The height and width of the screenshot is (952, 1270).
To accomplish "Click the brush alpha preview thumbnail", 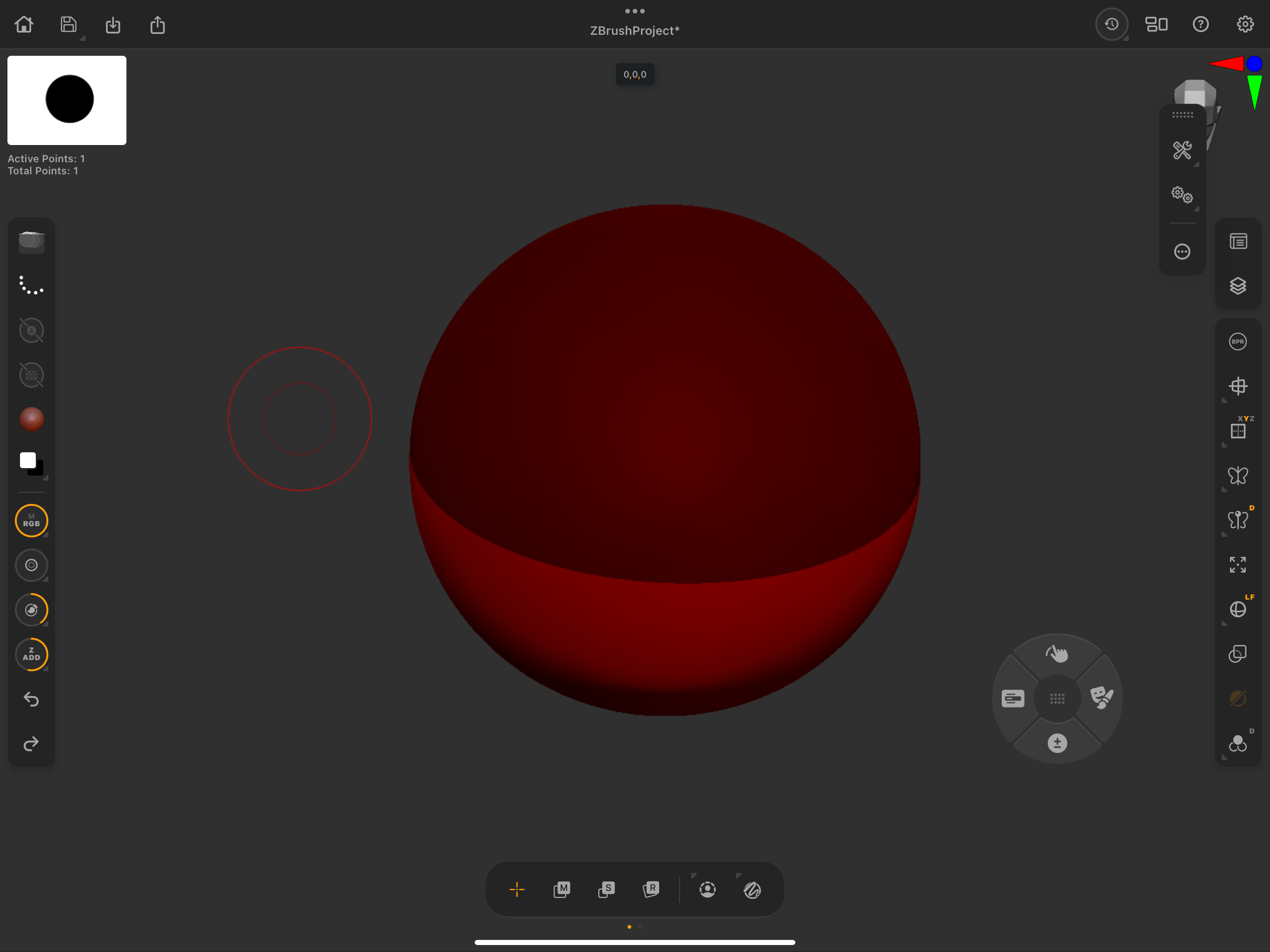I will pyautogui.click(x=66, y=100).
